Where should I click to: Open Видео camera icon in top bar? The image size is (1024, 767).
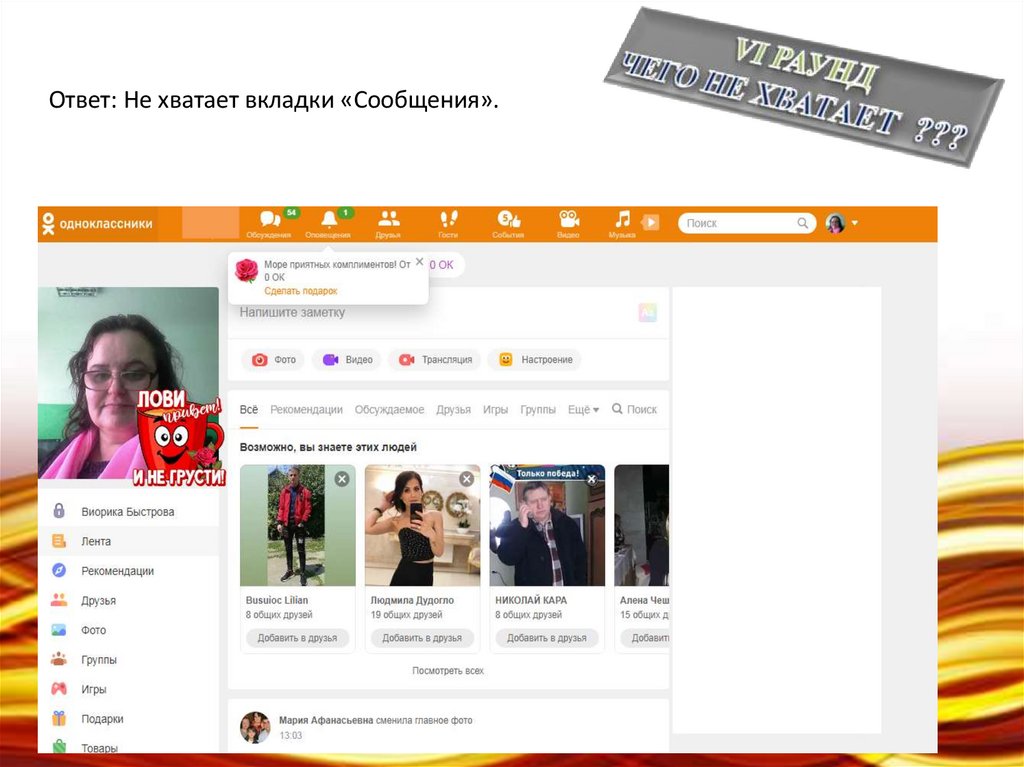click(568, 224)
